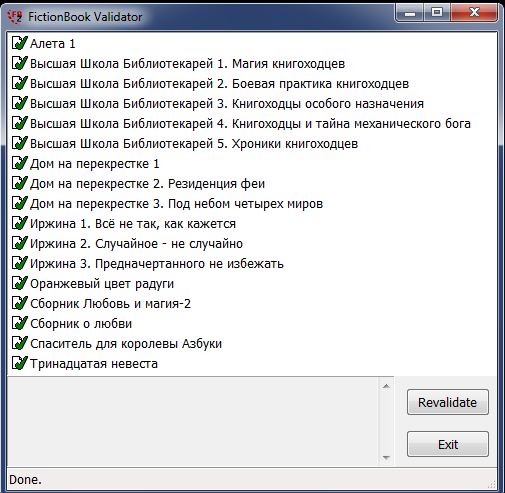Select Иржина 3. Предначертанного не избежать entry
Image resolution: width=505 pixels, height=493 pixels.
(157, 264)
